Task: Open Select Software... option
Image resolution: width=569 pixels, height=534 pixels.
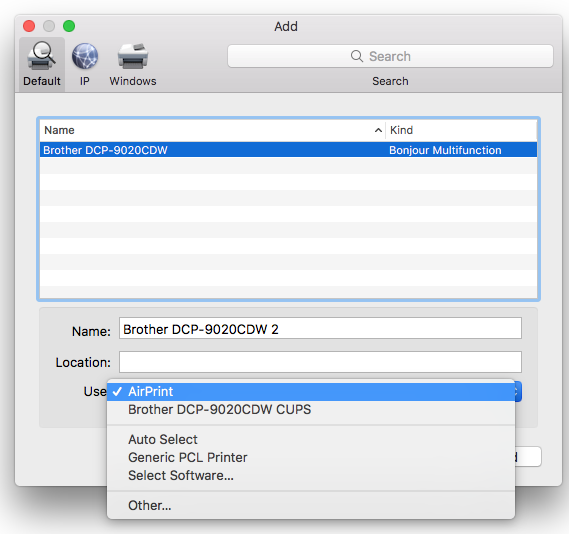Action: (x=311, y=475)
